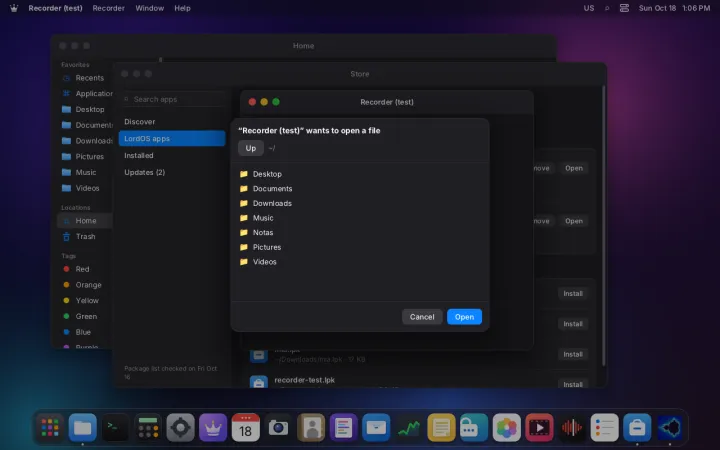Select Installed in the Store sidebar
720x450 pixels.
(x=172, y=156)
